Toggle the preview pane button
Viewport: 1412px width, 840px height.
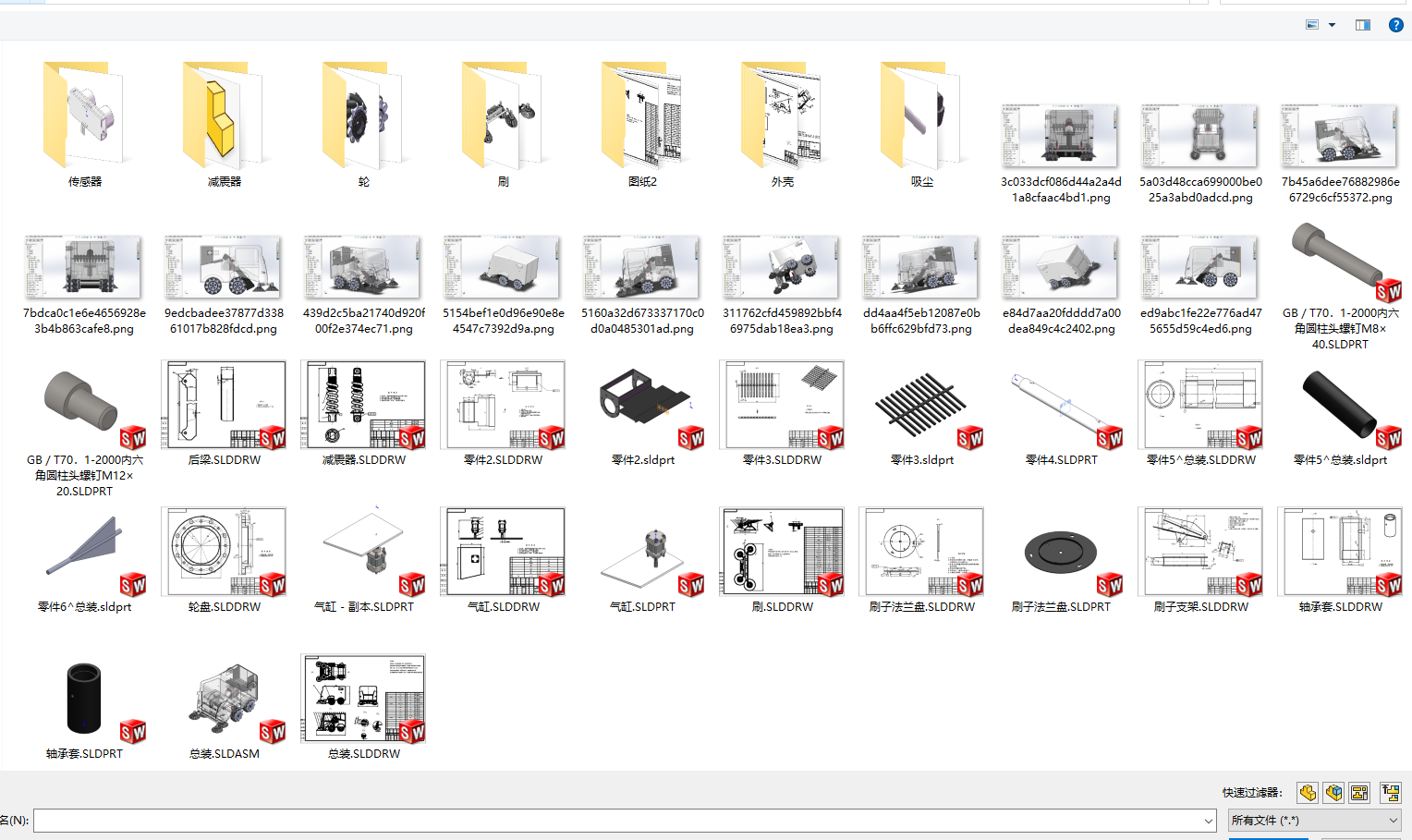[1363, 25]
